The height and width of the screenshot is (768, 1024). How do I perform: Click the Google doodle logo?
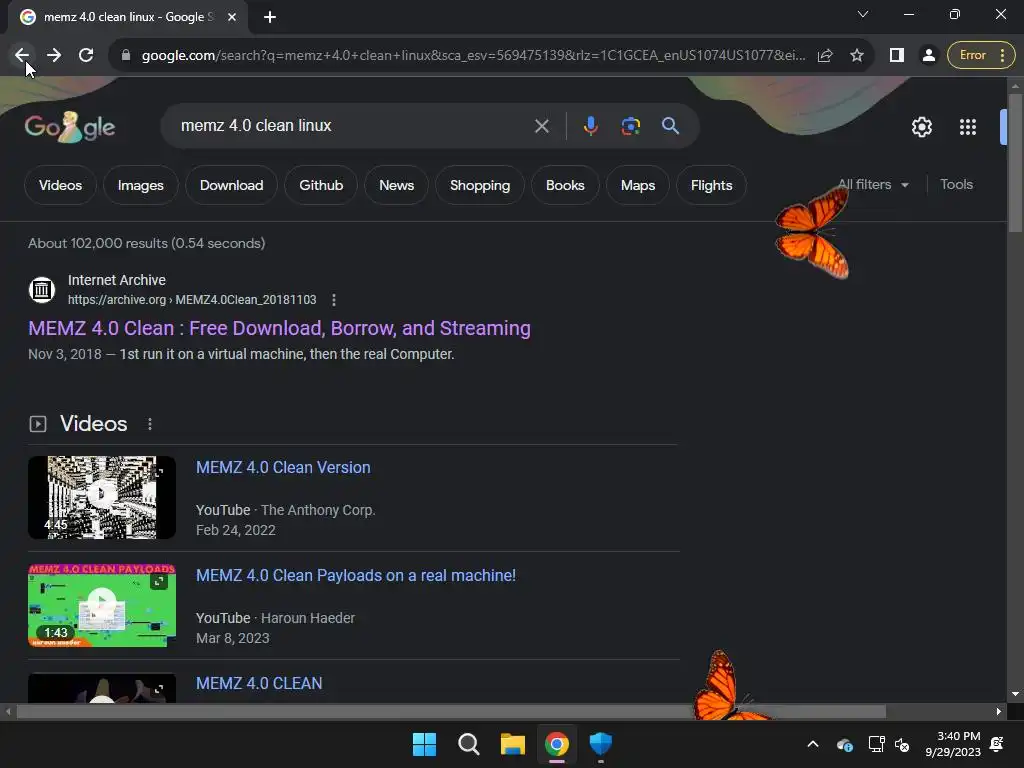tap(70, 127)
